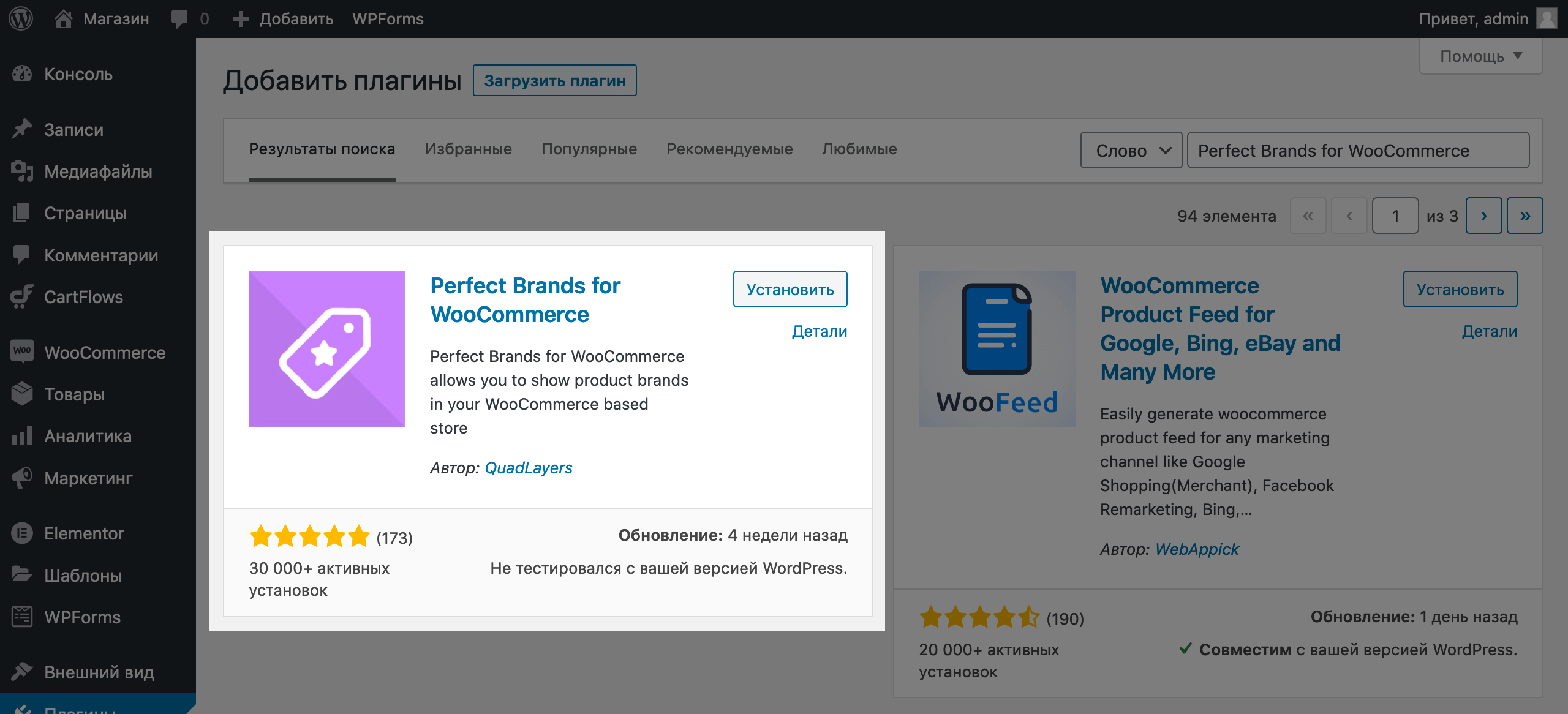1568x714 pixels.
Task: Switch to Рекомендуемые tab
Action: tap(729, 149)
